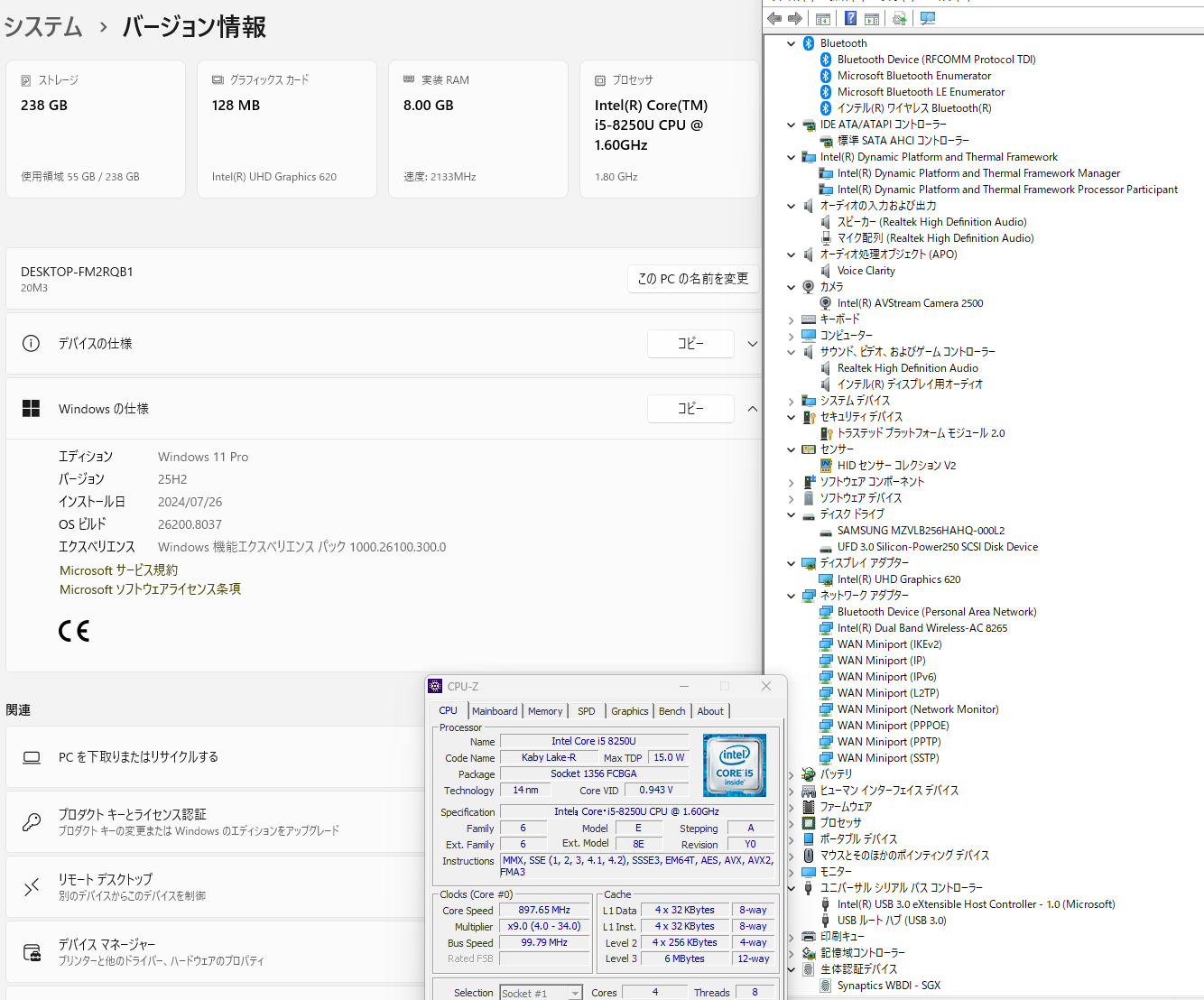1204x1000 pixels.
Task: Click the Intel Core i5 logo in CPU-Z
Action: click(x=735, y=764)
